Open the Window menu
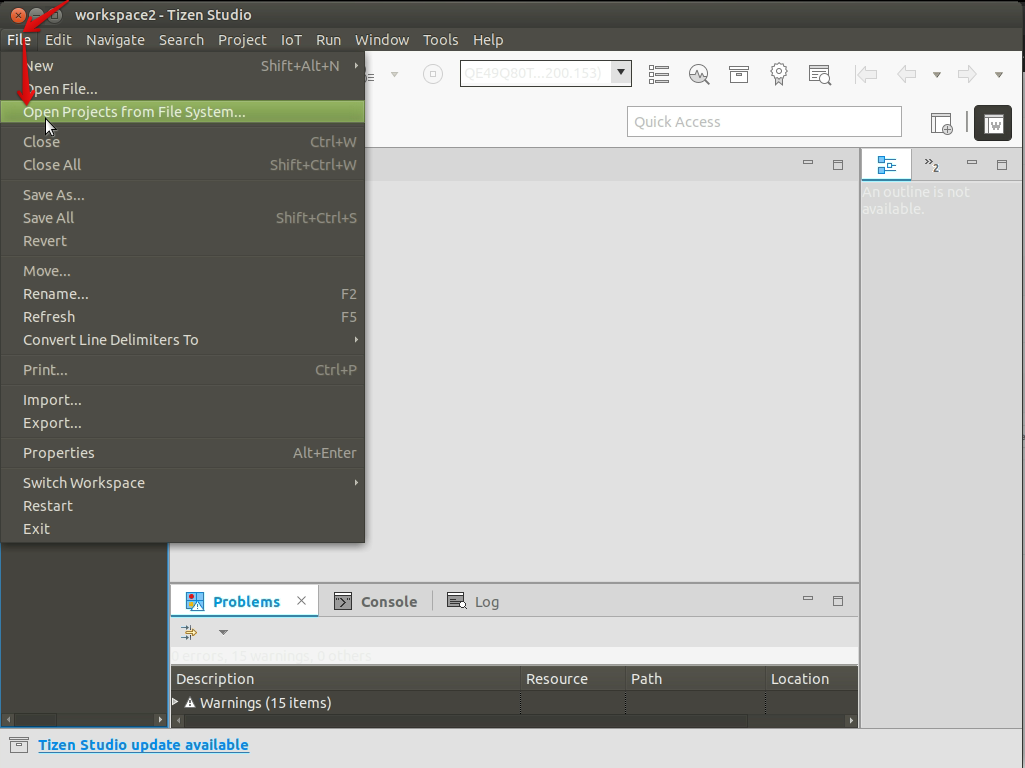This screenshot has height=768, width=1025. click(382, 40)
